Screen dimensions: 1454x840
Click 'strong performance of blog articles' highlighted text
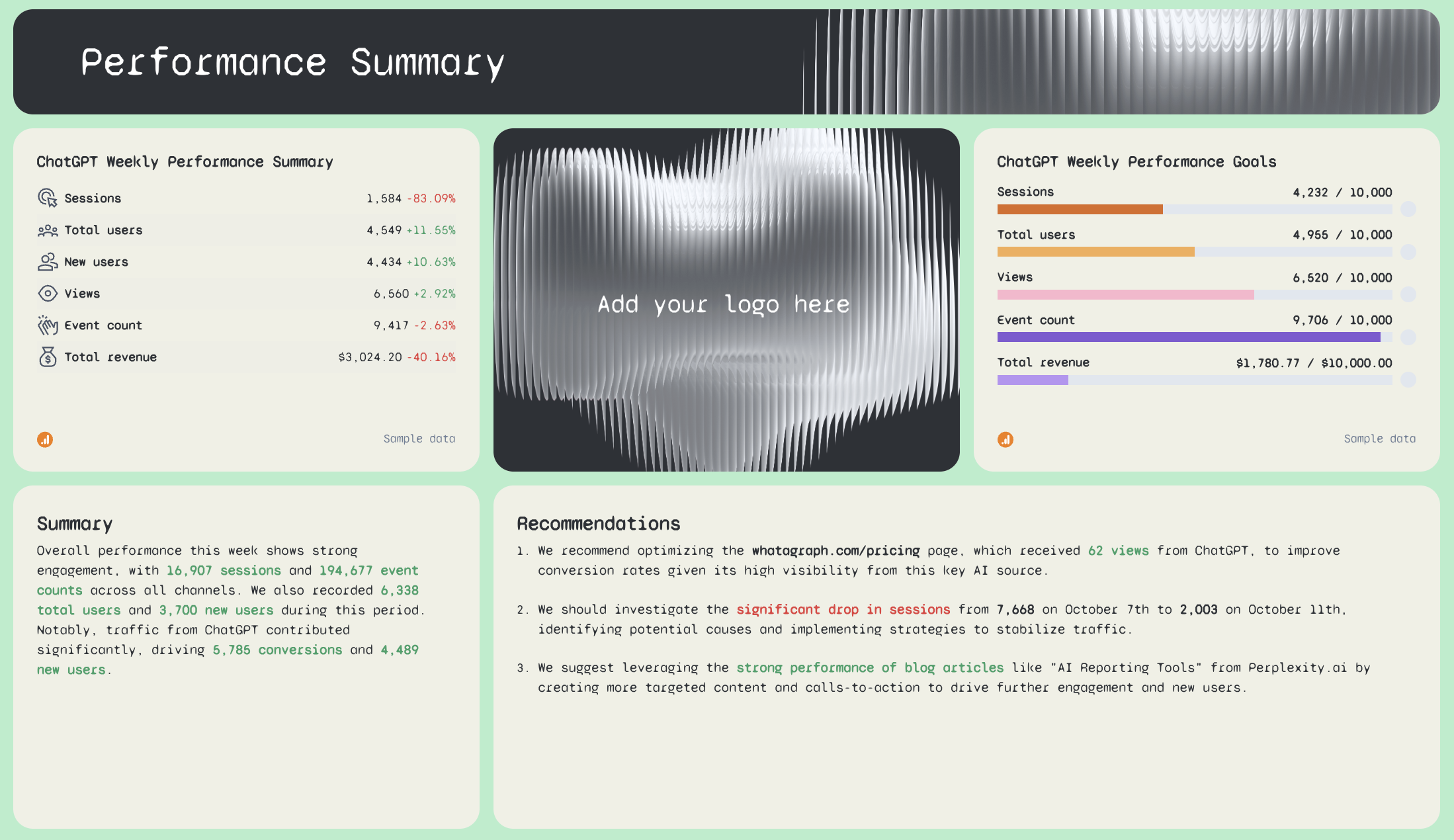click(870, 667)
